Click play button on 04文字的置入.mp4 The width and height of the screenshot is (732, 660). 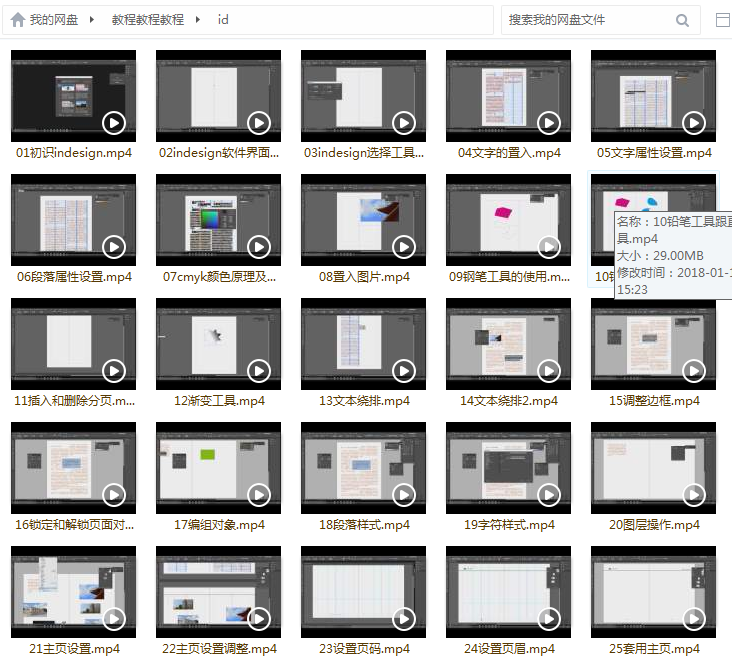pos(549,122)
